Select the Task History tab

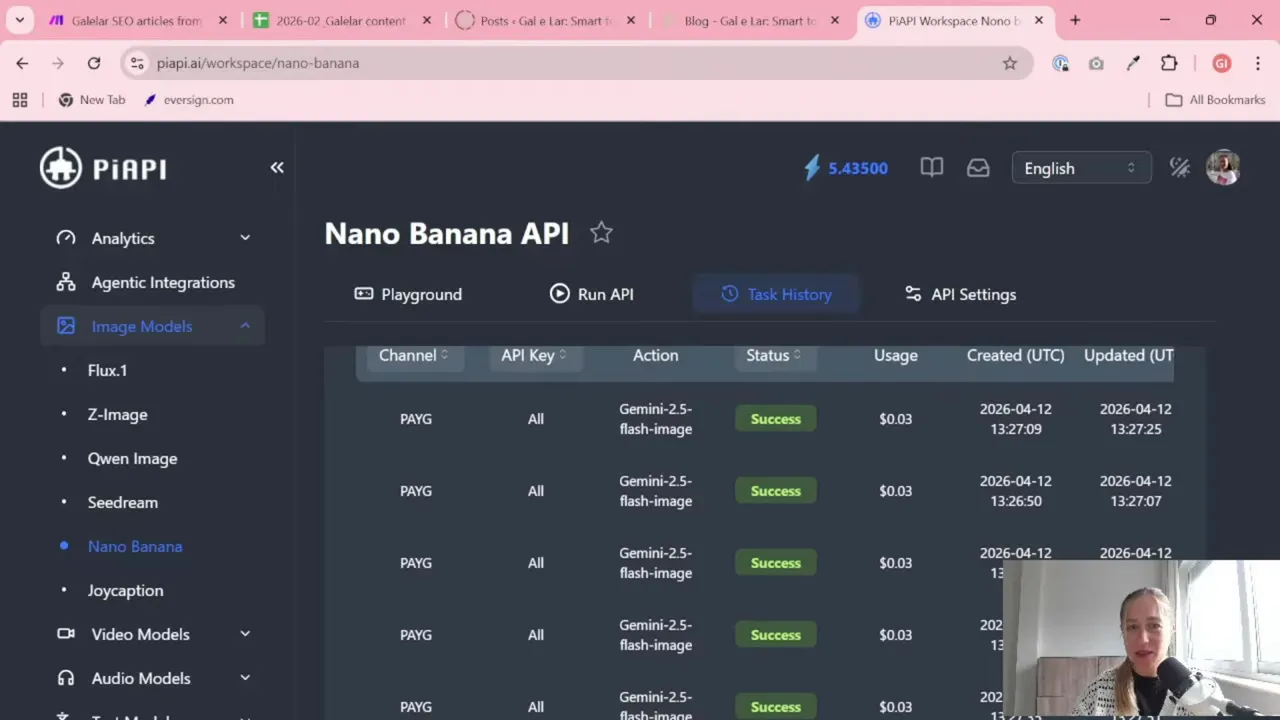pyautogui.click(x=776, y=294)
